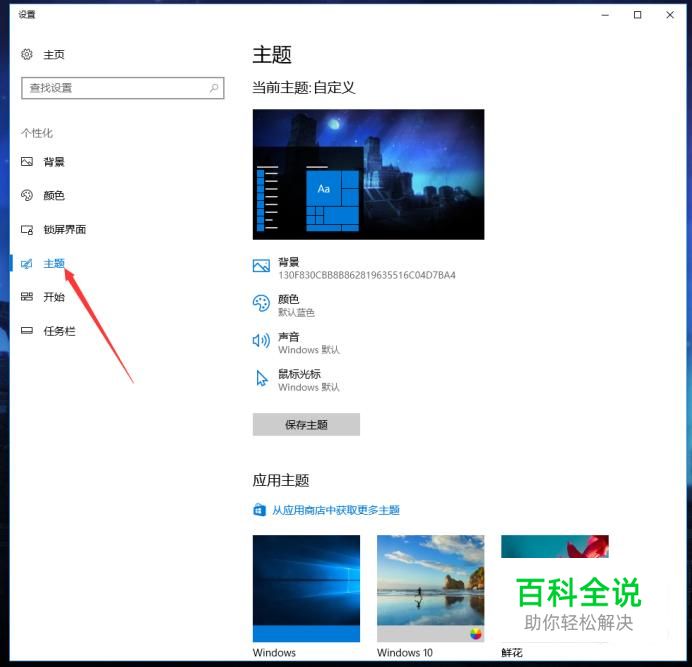692x667 pixels.
Task: Click the search magnifier icon
Action: tap(214, 88)
